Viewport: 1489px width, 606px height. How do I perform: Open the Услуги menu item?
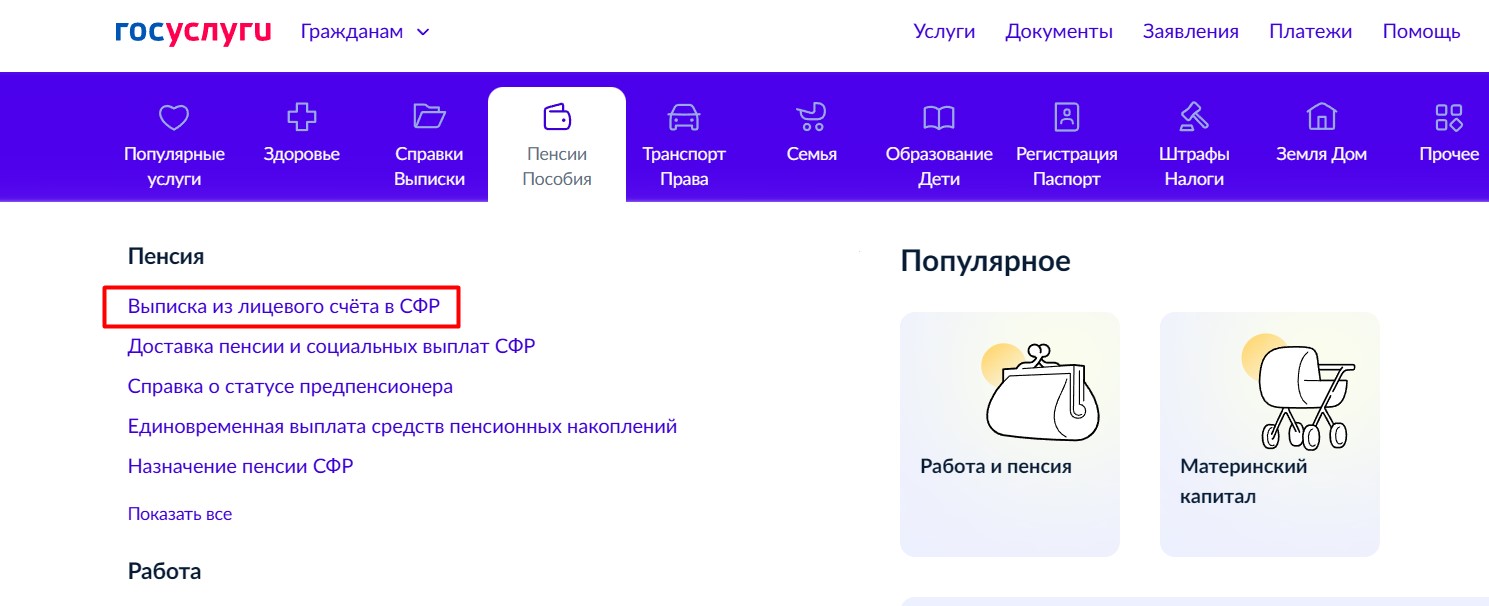(944, 32)
